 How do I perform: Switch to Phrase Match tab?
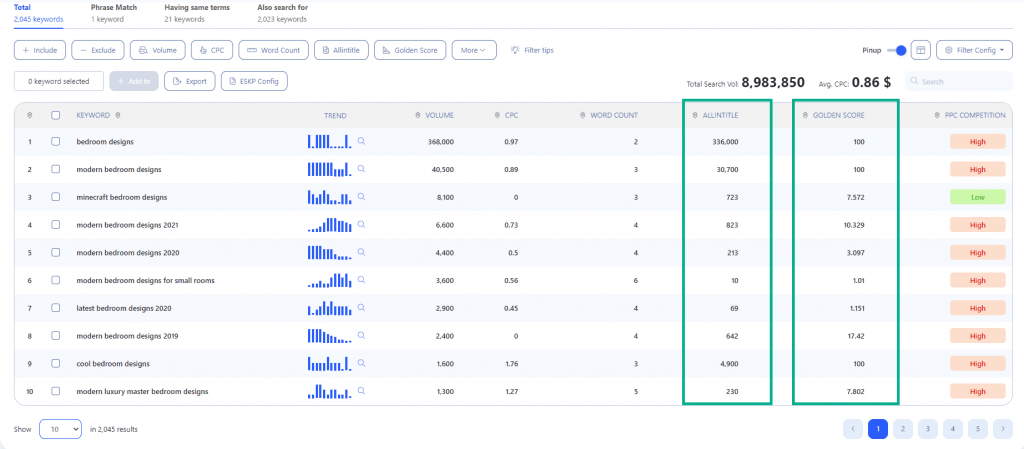click(114, 13)
